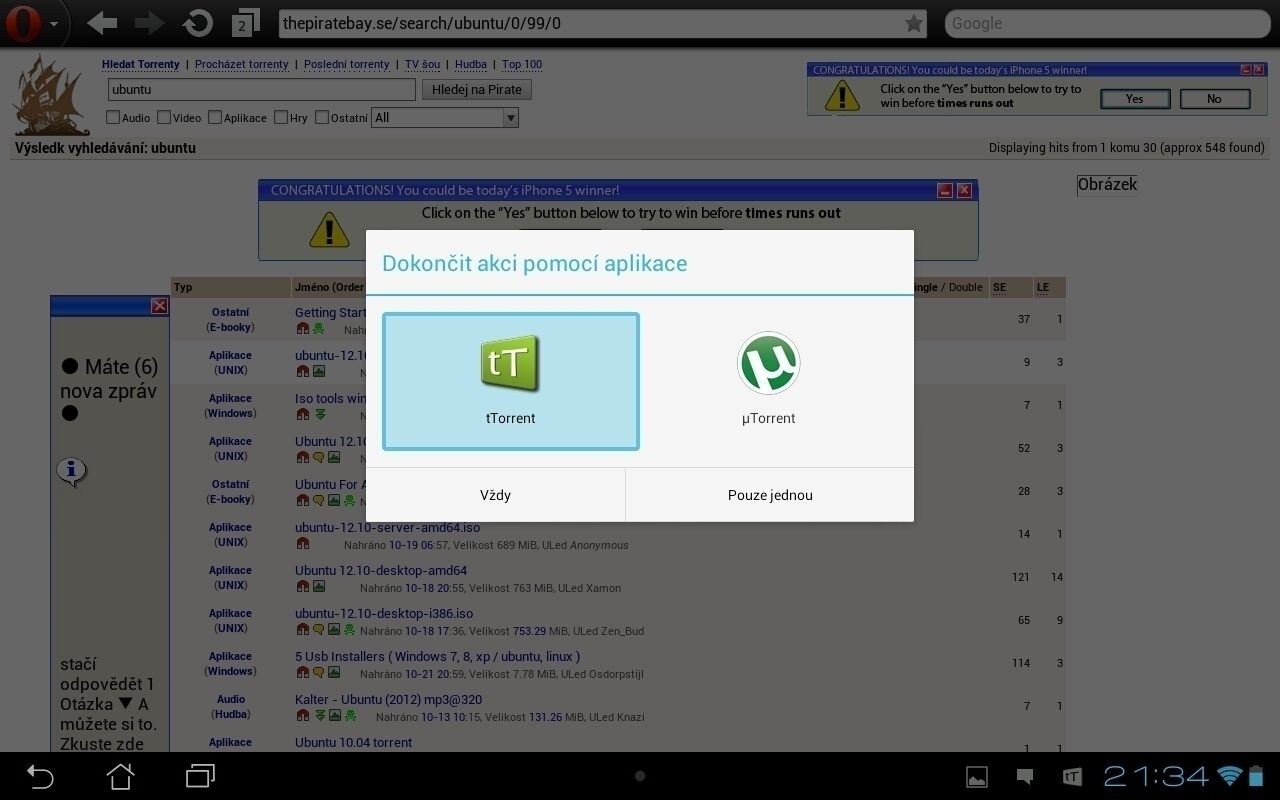
Task: Minimize the center CONGRATULATIONS ad banner
Action: pos(944,190)
